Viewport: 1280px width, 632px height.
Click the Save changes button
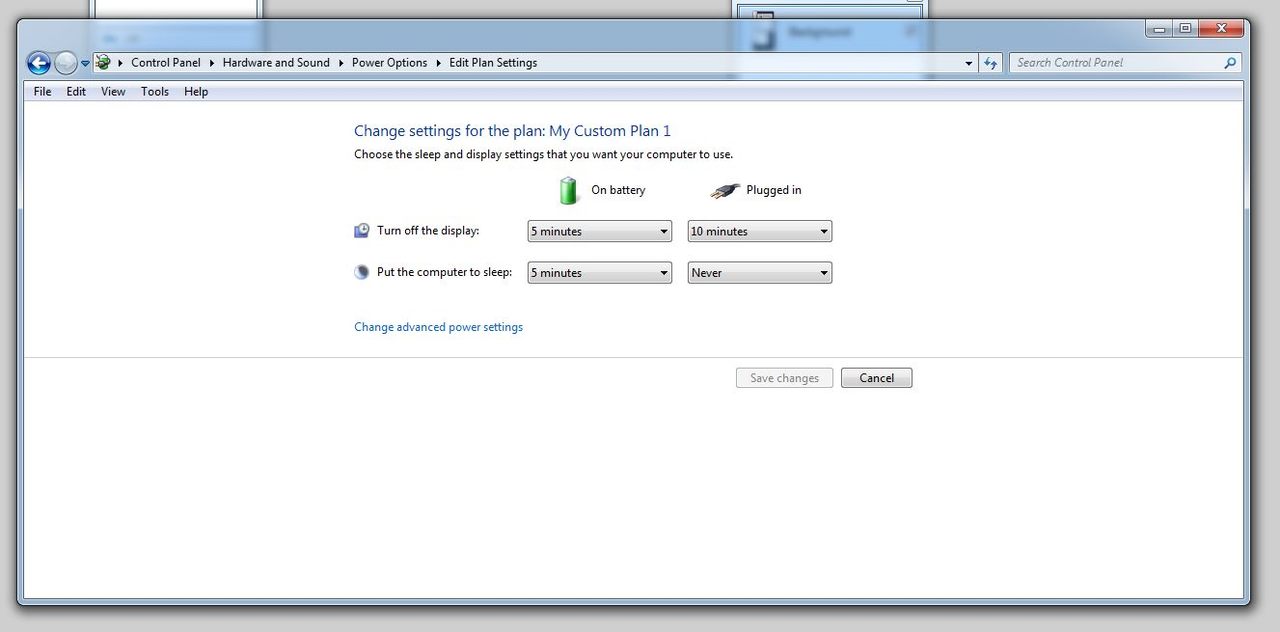pos(784,378)
